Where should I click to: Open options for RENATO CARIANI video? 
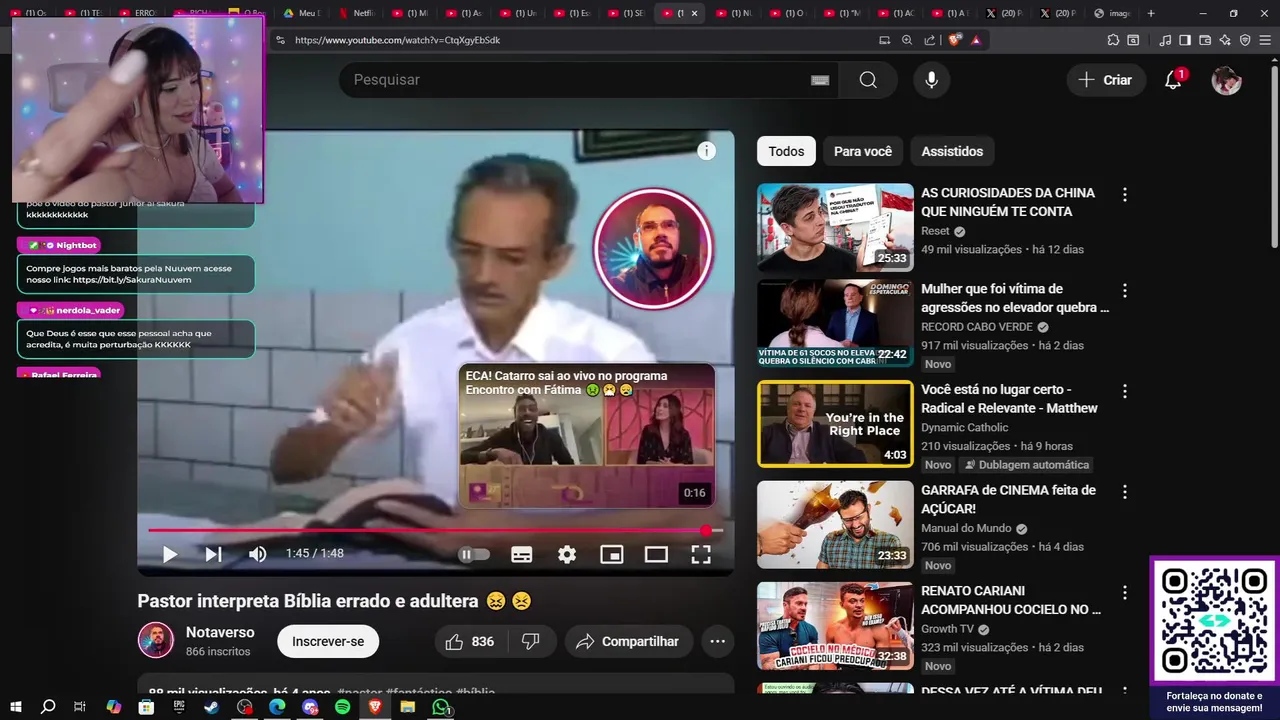point(1125,592)
